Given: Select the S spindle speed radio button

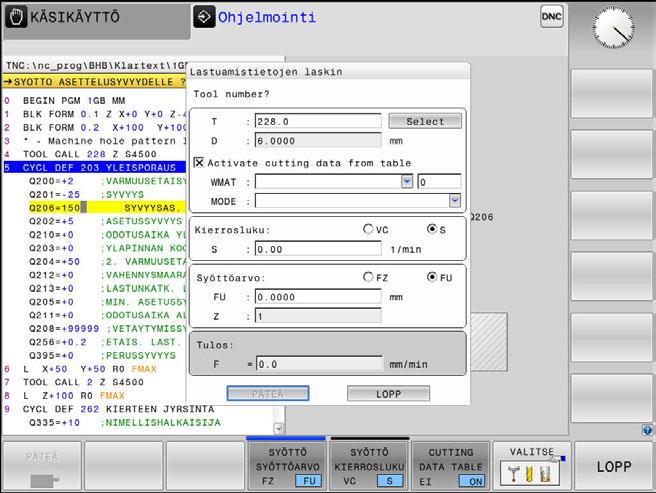Looking at the screenshot, I should click(x=432, y=229).
